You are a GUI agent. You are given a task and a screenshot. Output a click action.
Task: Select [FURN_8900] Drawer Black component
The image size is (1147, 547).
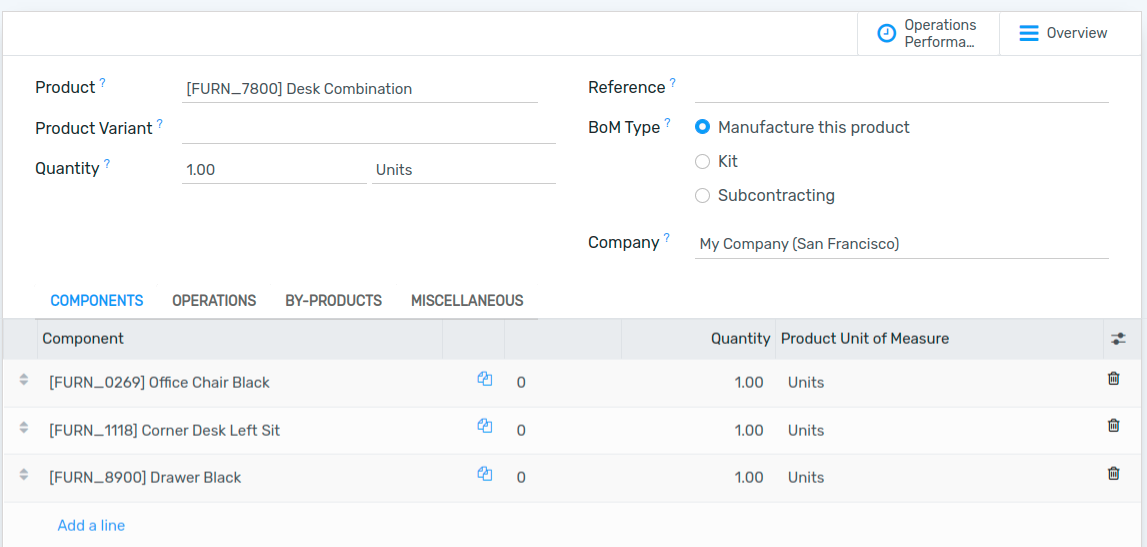[145, 478]
